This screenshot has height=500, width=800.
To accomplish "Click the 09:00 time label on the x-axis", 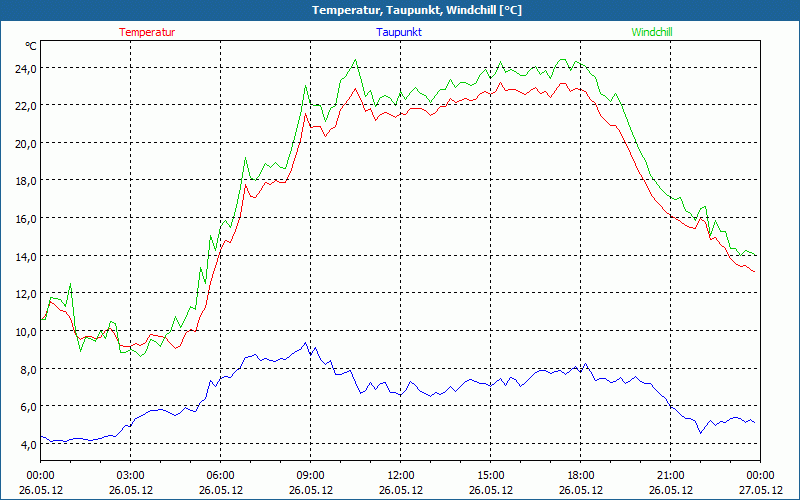I will click(x=310, y=476).
